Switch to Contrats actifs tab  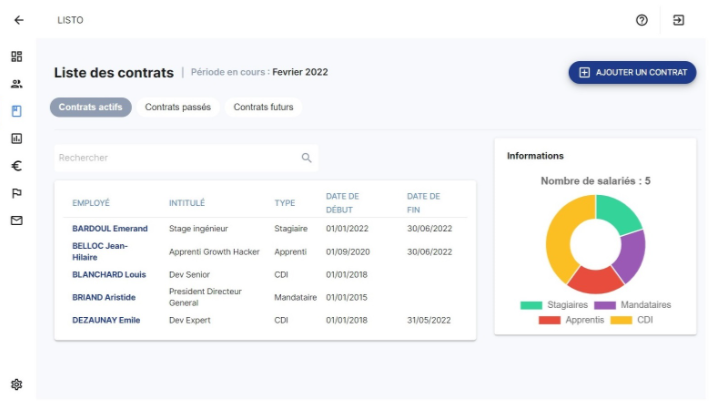click(90, 107)
